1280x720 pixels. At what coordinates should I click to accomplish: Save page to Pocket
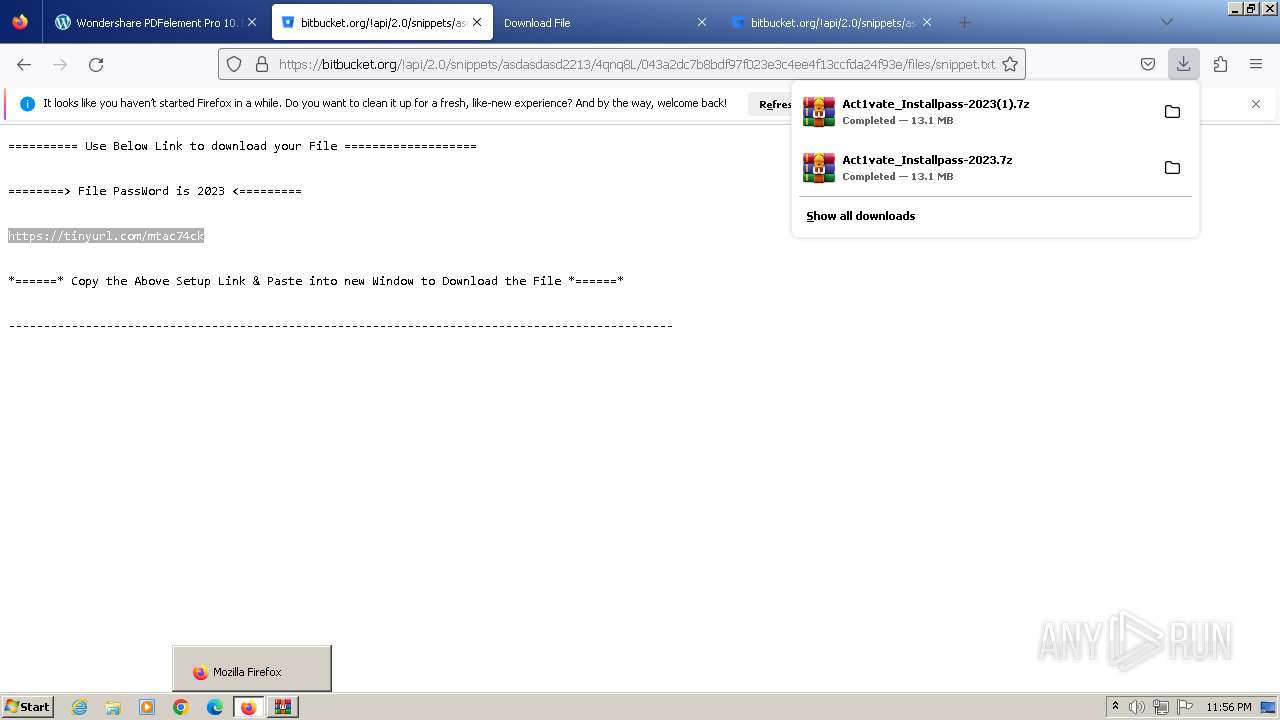(1148, 64)
